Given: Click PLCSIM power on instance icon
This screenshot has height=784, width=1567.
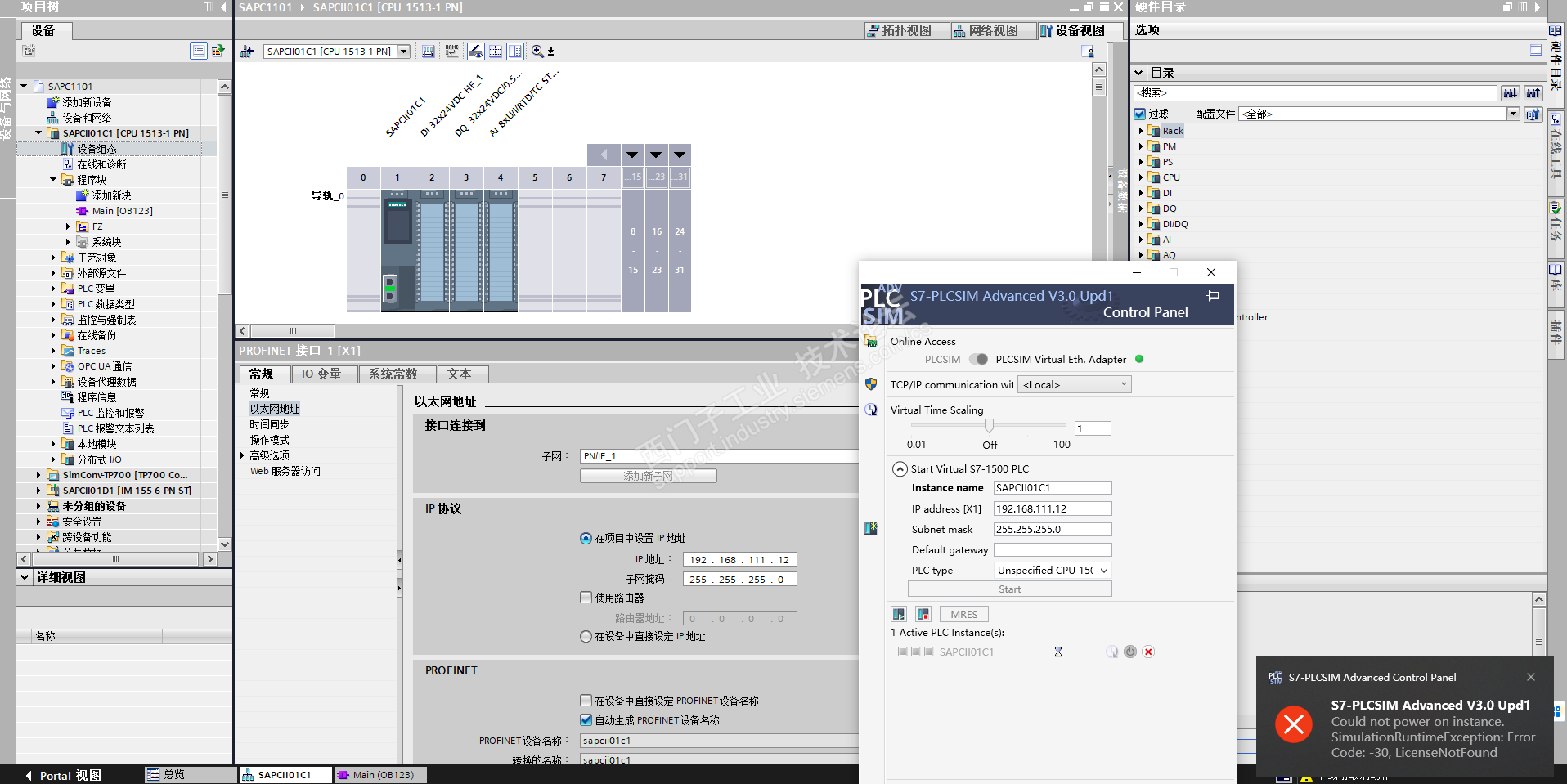Looking at the screenshot, I should click(x=899, y=614).
